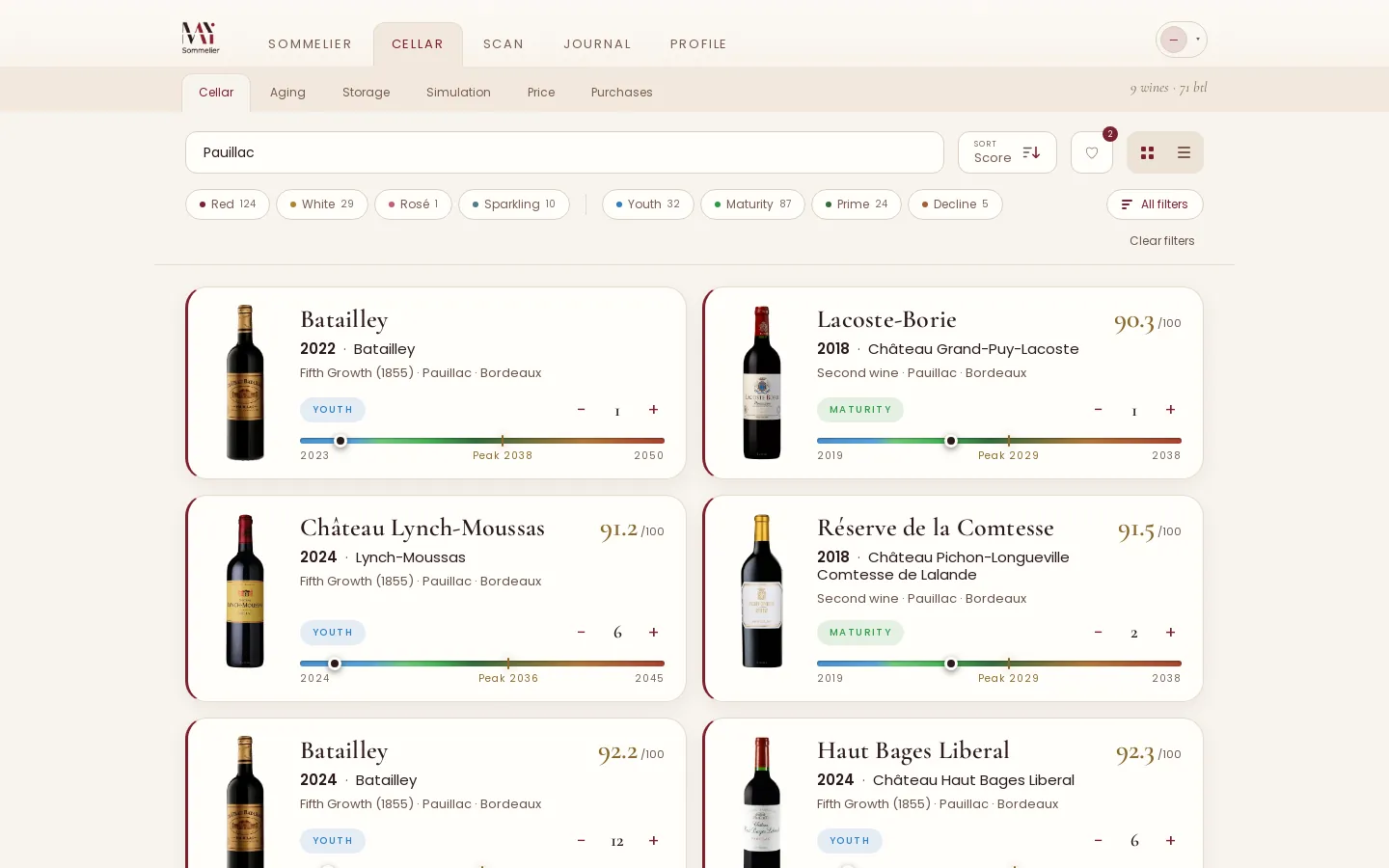Filter wines by Prime stage
The width and height of the screenshot is (1389, 868).
pos(857,204)
